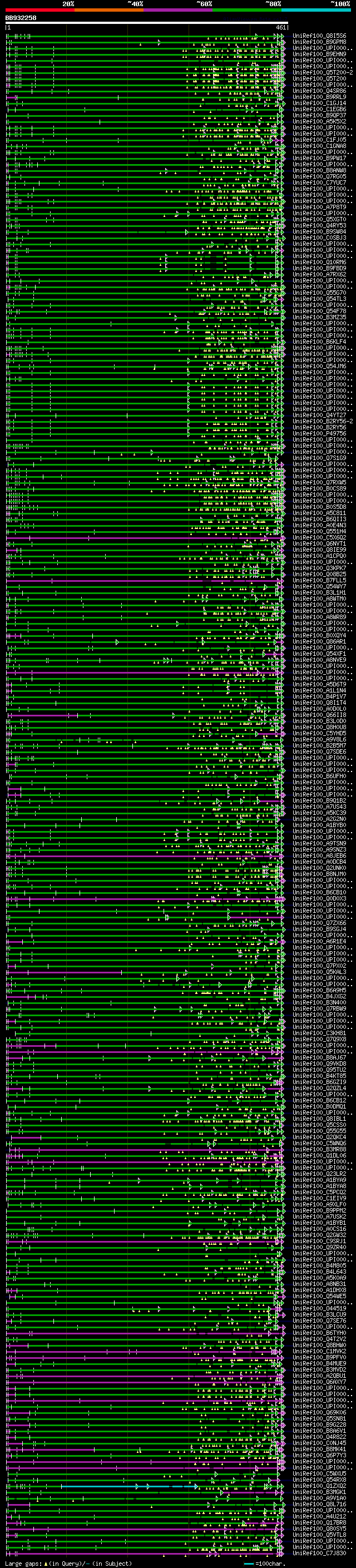
Task: Open hit UniRef100_B9GPM8
Action: (x=319, y=42)
